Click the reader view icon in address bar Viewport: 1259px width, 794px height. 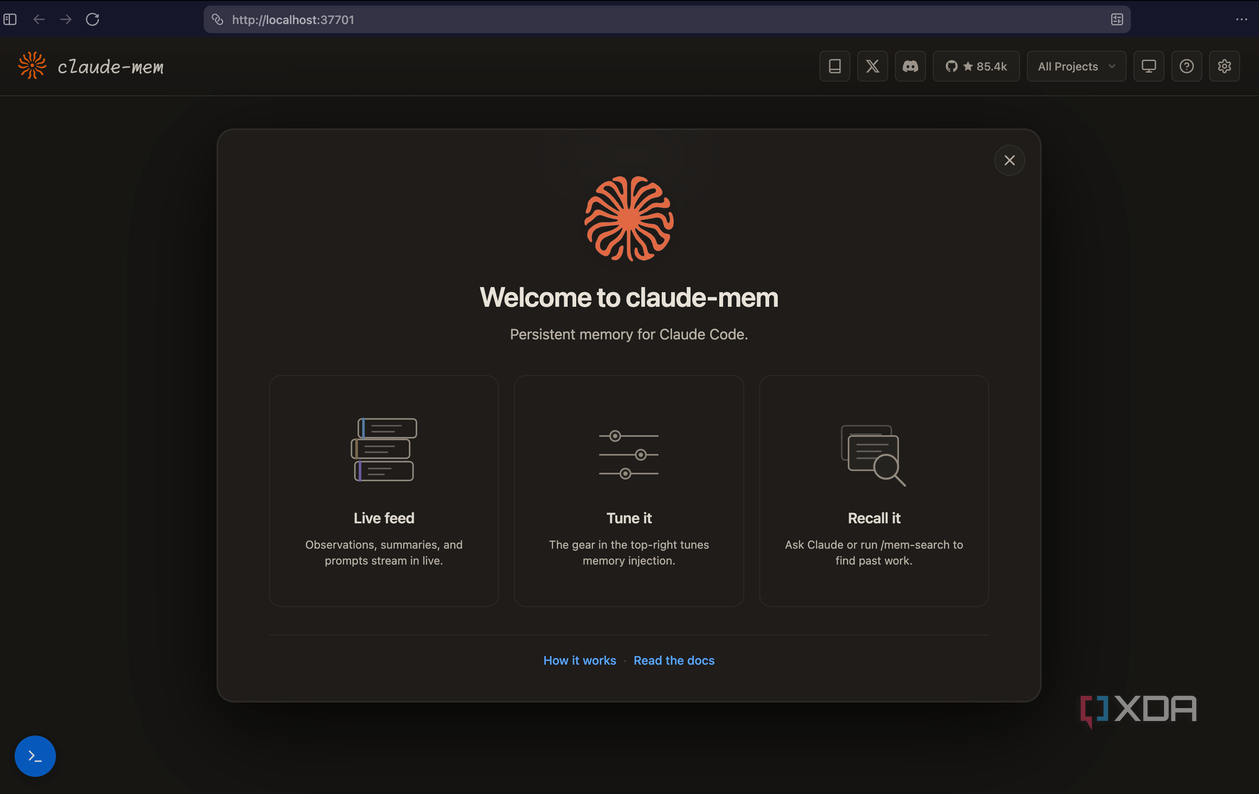click(x=1117, y=19)
